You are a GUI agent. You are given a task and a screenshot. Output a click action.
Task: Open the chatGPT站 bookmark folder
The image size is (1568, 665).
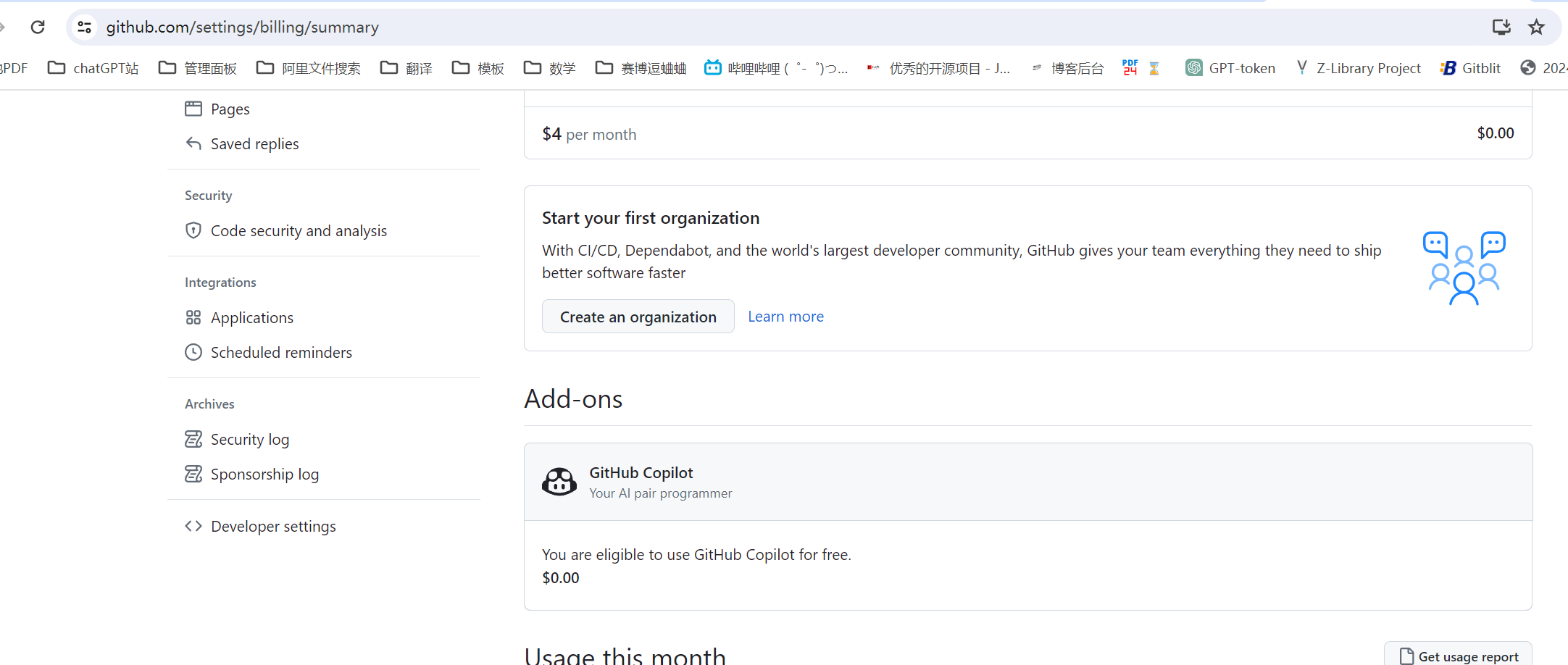coord(93,68)
